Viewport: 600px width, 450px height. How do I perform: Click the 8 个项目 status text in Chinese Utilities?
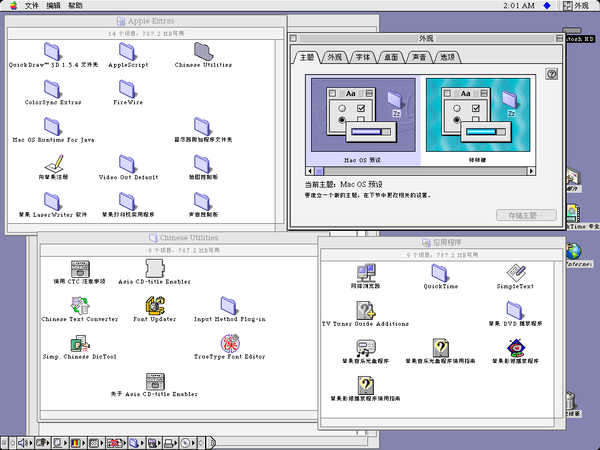coord(184,250)
